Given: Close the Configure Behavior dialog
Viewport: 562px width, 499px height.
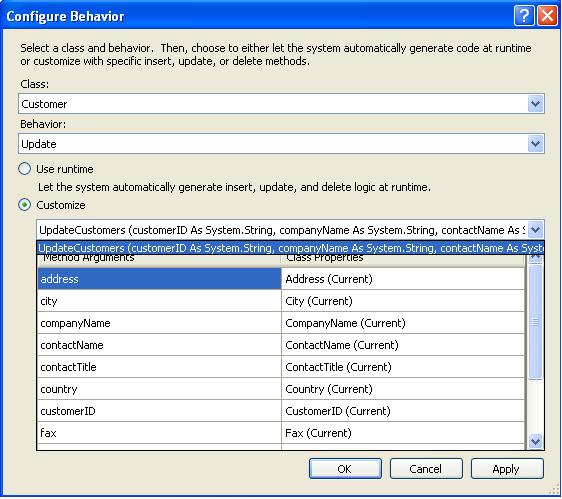Looking at the screenshot, I should [547, 16].
